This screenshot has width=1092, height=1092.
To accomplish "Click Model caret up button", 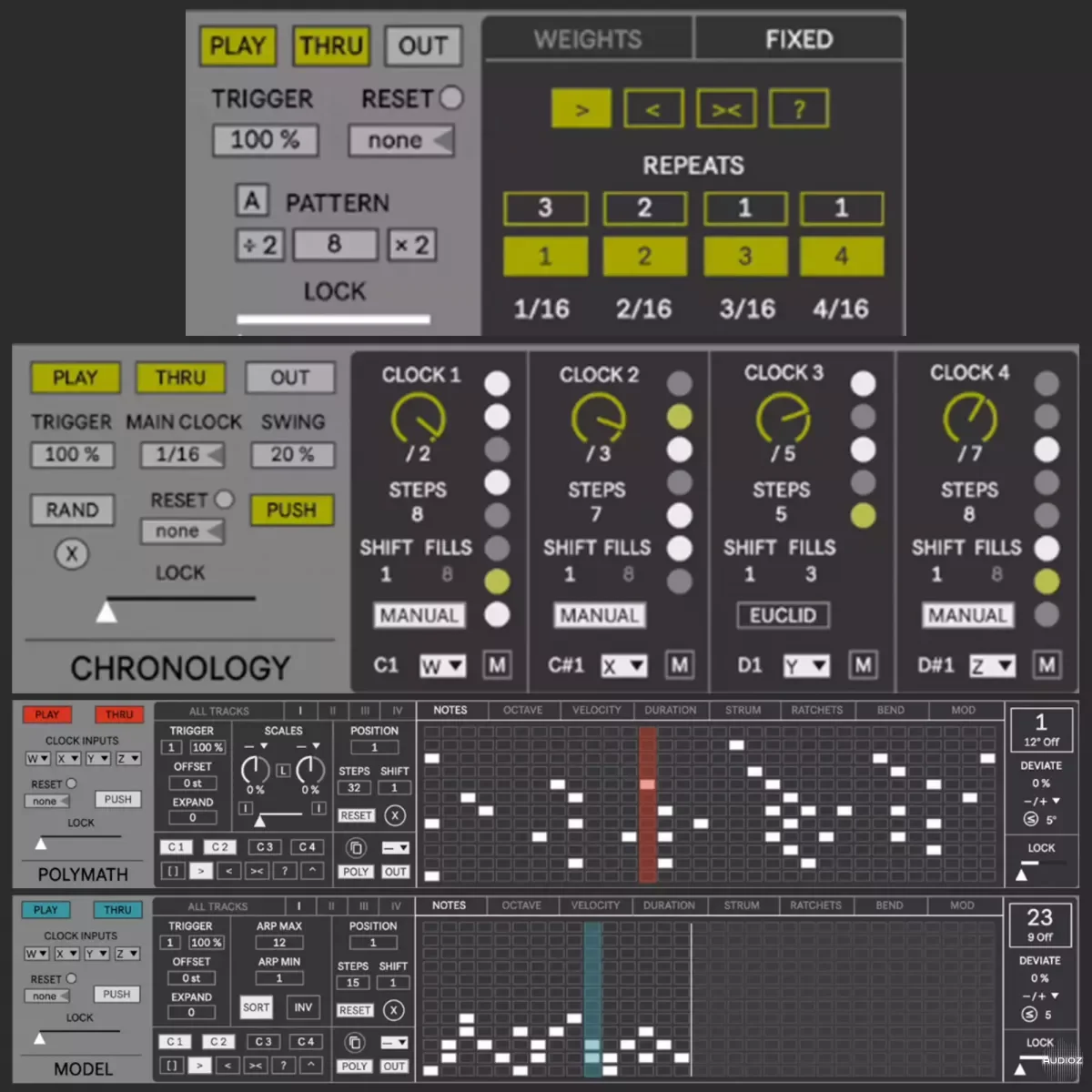I will pyautogui.click(x=311, y=1066).
